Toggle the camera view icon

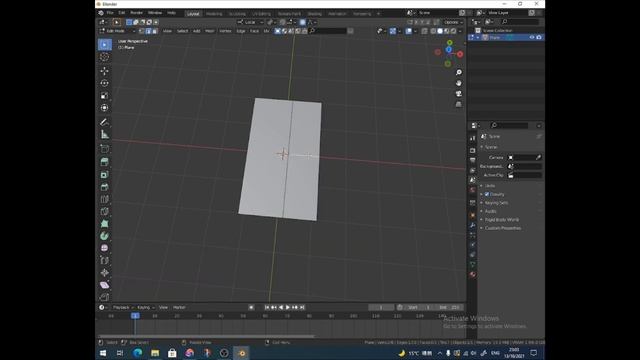[x=459, y=93]
